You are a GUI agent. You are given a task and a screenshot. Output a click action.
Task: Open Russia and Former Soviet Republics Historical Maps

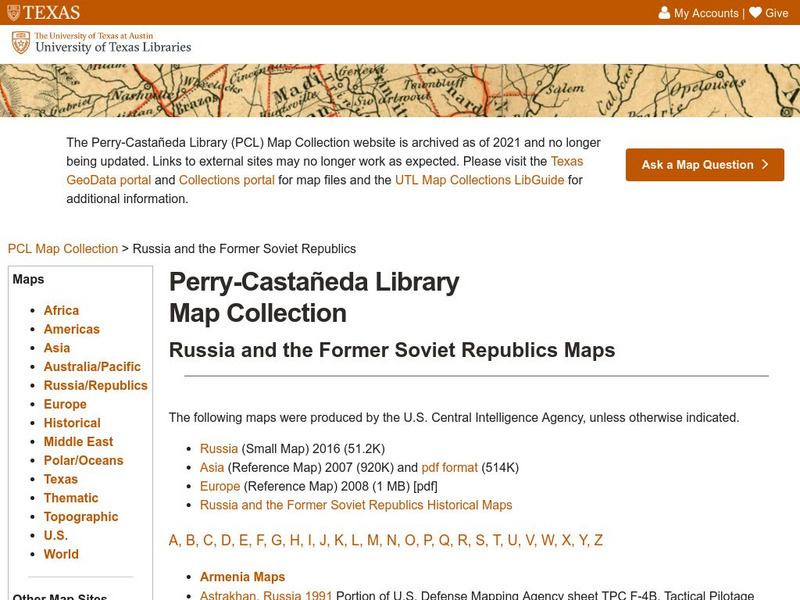pyautogui.click(x=355, y=505)
